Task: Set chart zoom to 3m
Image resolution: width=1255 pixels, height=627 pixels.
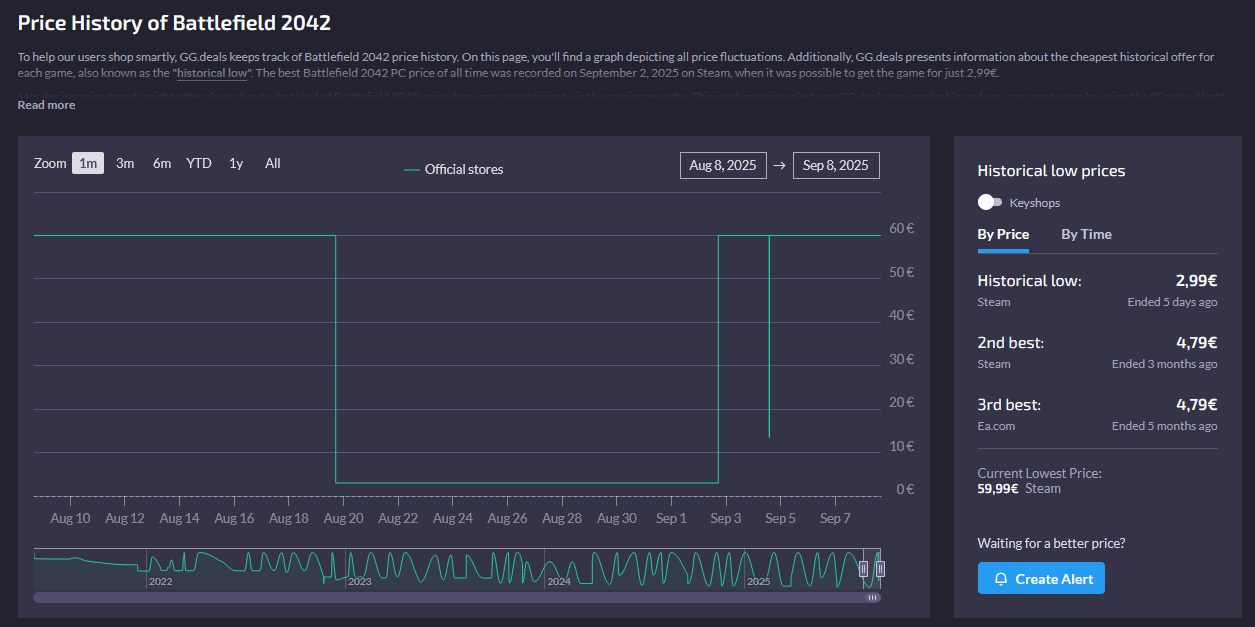Action: pyautogui.click(x=125, y=163)
